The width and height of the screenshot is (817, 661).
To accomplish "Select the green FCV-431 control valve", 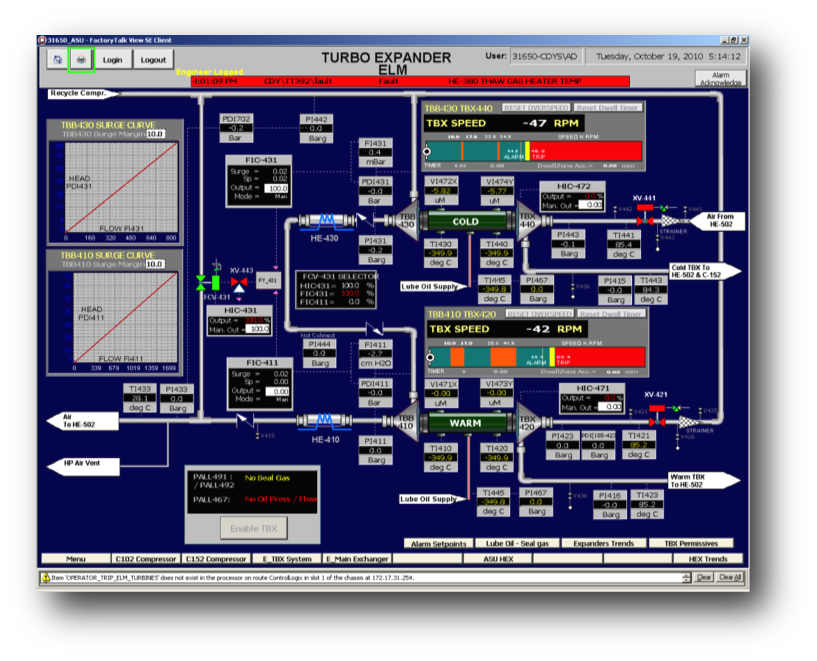I will click(208, 283).
